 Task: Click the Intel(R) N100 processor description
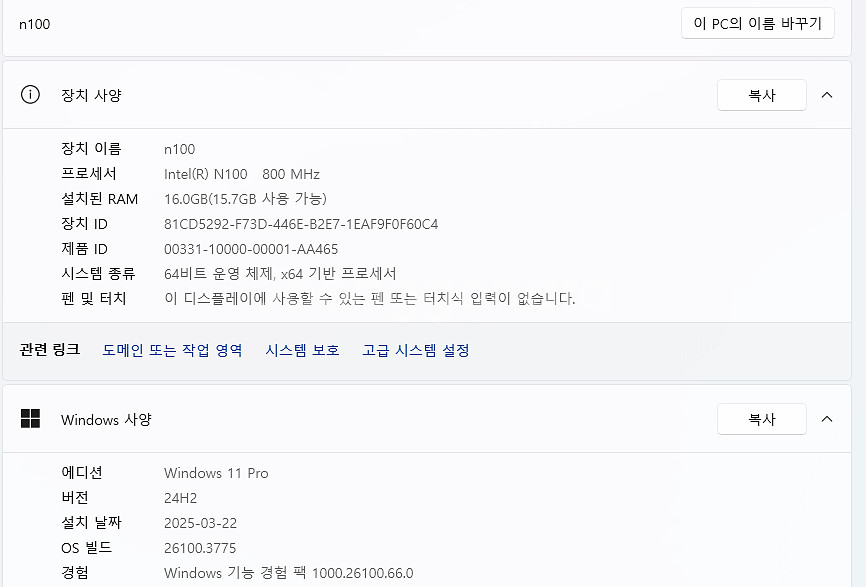(x=242, y=173)
